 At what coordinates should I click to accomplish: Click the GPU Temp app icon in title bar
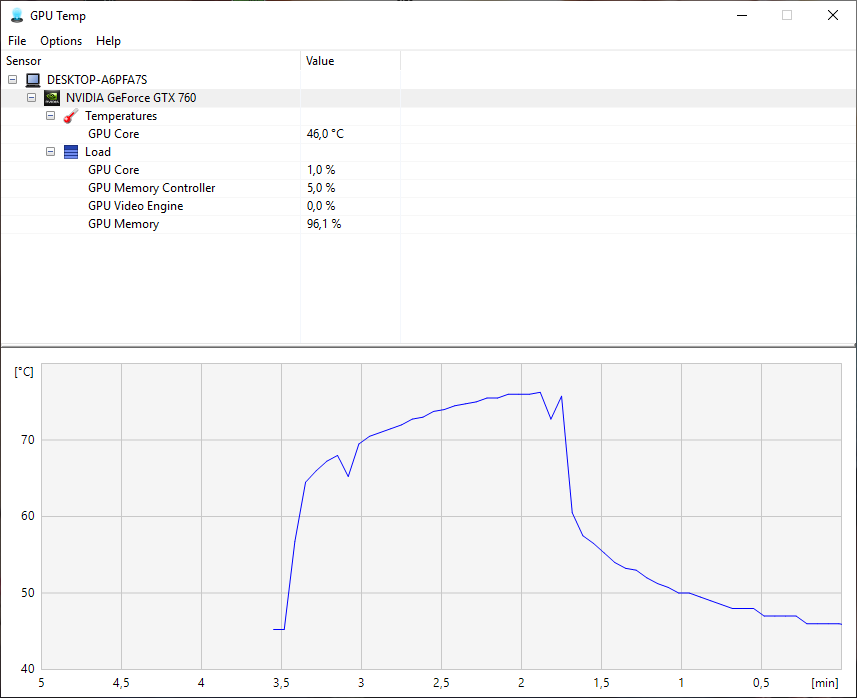click(16, 15)
